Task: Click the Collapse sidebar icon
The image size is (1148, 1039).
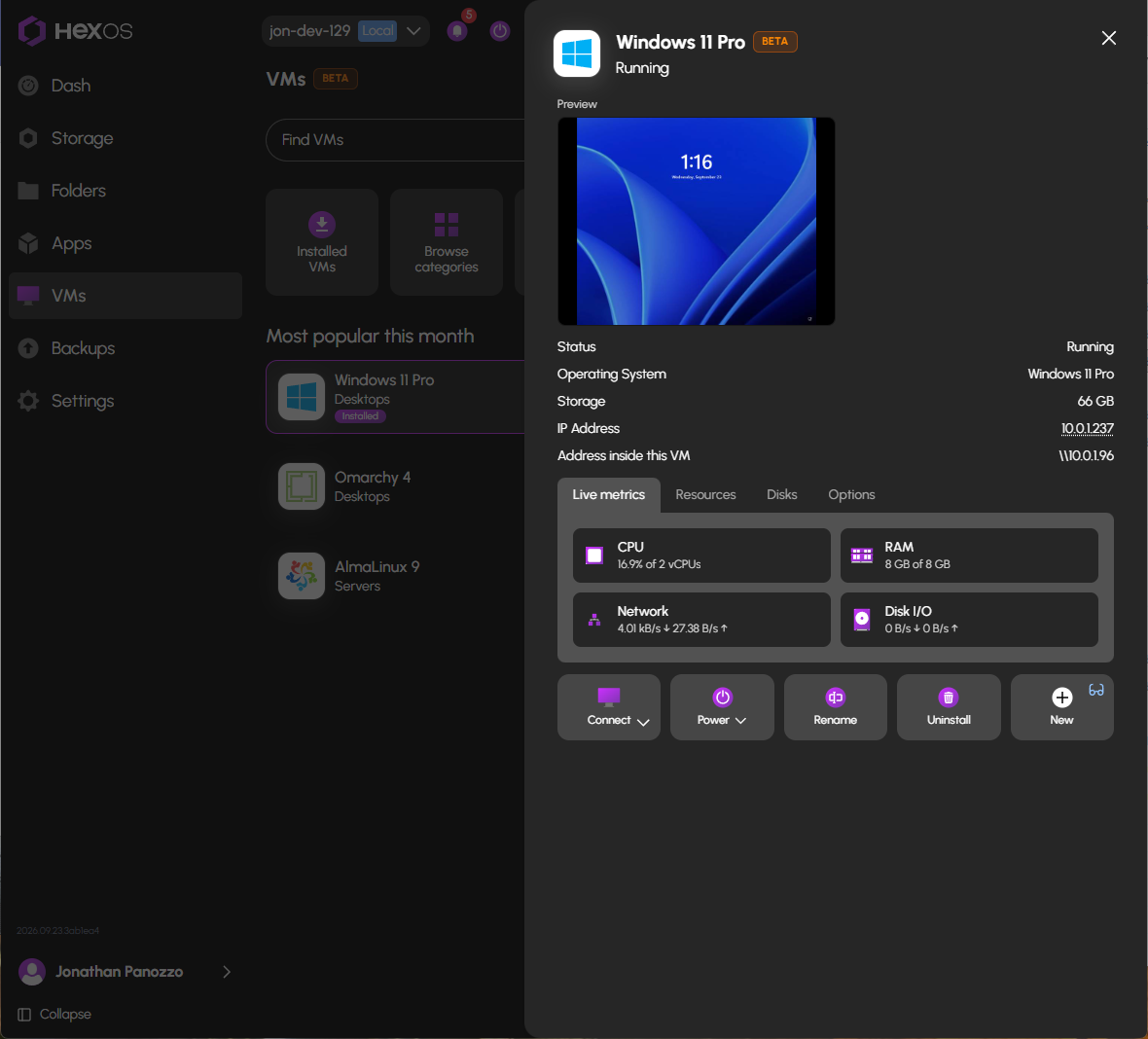Action: click(24, 1014)
